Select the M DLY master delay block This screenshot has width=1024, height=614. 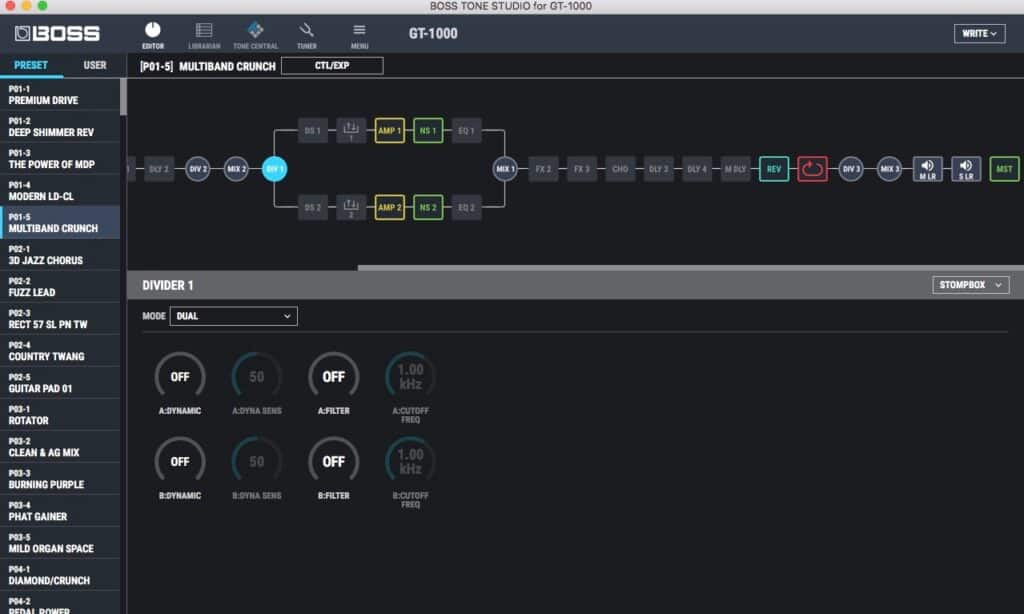[x=735, y=169]
